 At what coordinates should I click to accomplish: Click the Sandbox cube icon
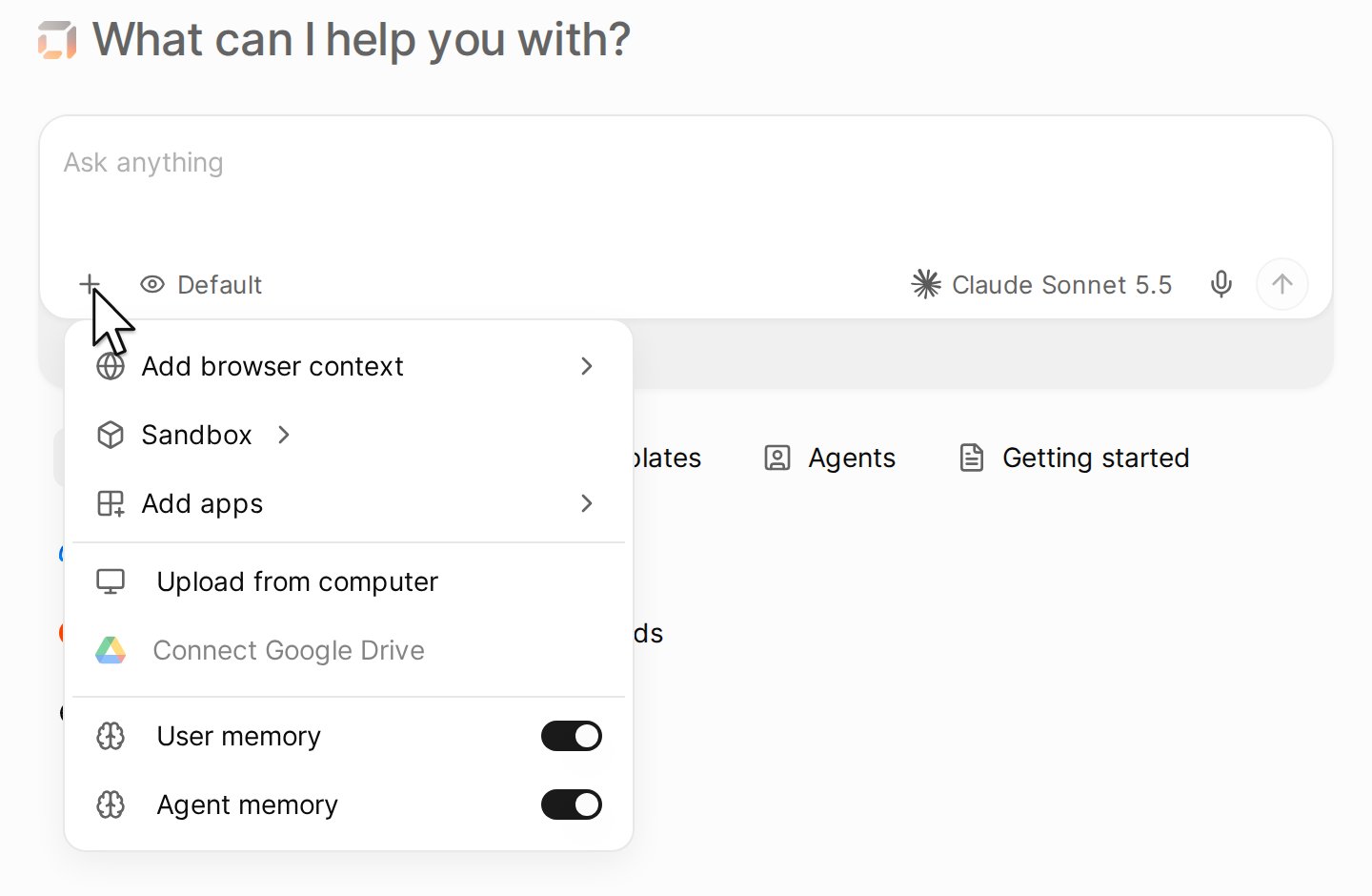click(x=111, y=435)
